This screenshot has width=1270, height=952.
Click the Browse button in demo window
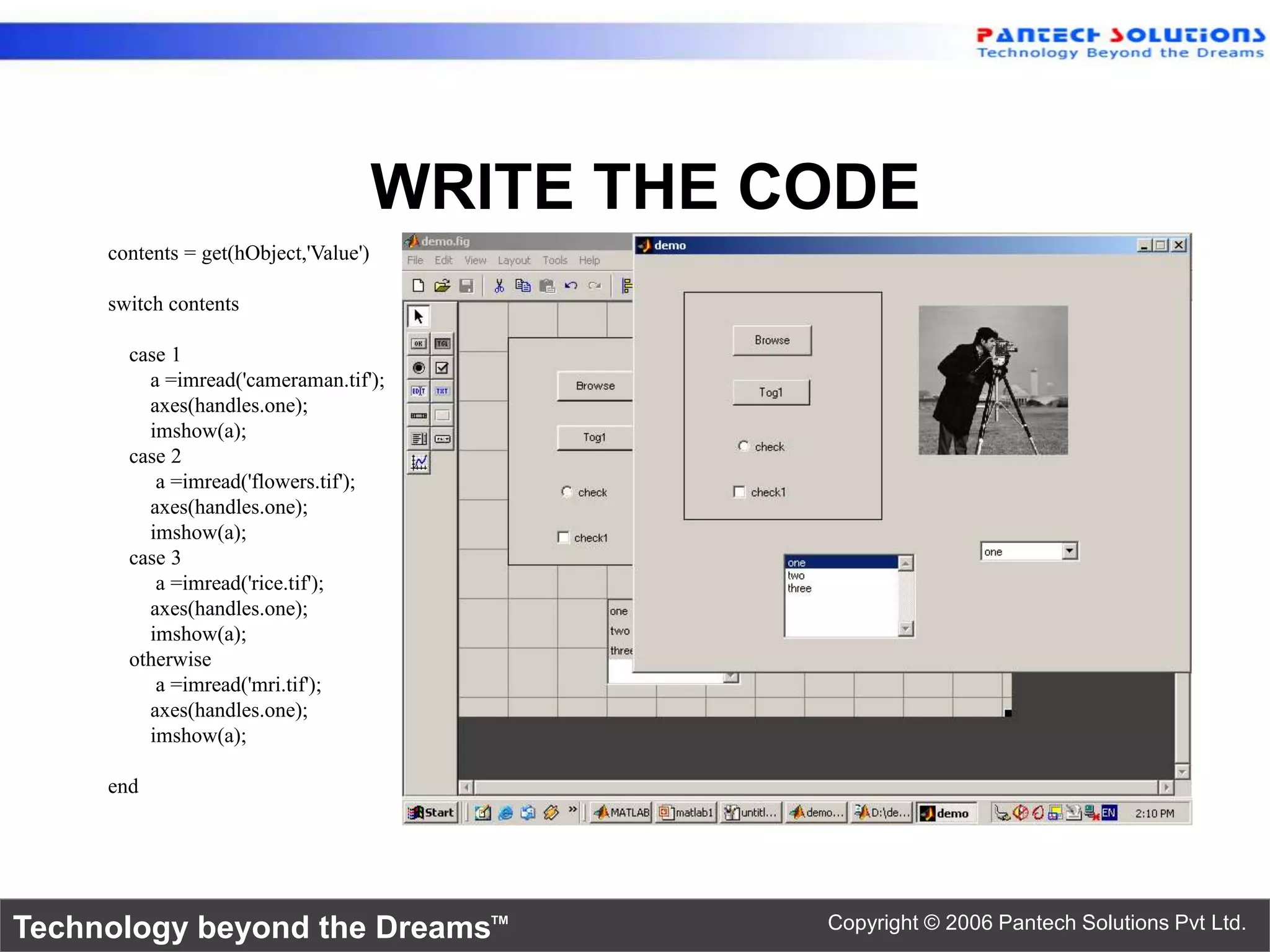772,340
